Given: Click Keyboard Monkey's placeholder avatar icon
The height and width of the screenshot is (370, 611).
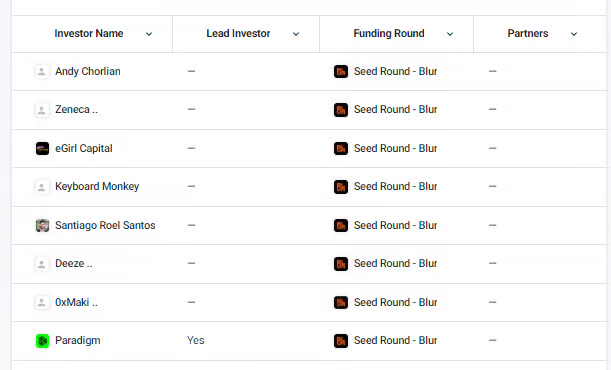Looking at the screenshot, I should pos(42,187).
